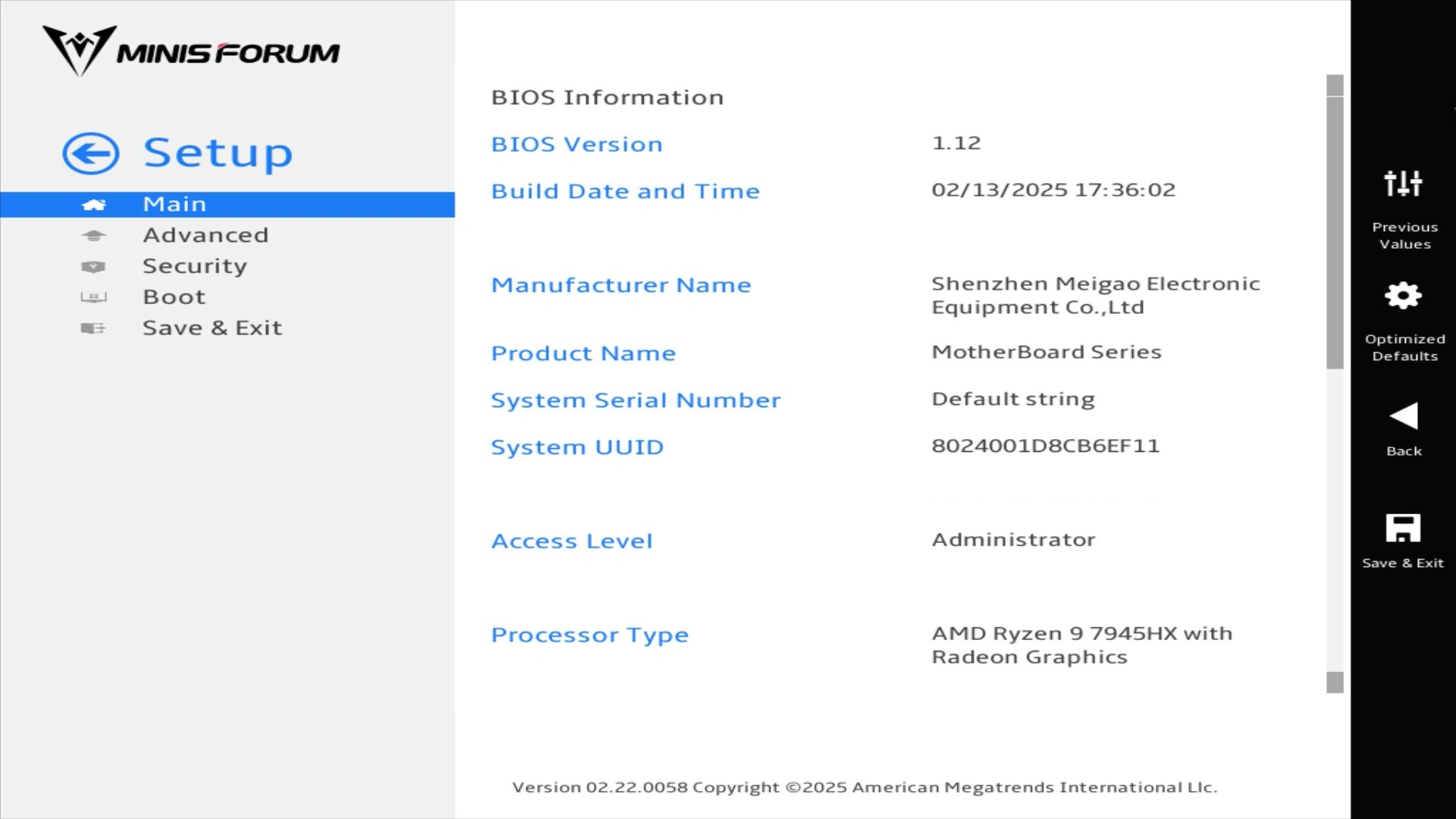The width and height of the screenshot is (1456, 819).
Task: Select System Serial Number label
Action: pyautogui.click(x=635, y=400)
